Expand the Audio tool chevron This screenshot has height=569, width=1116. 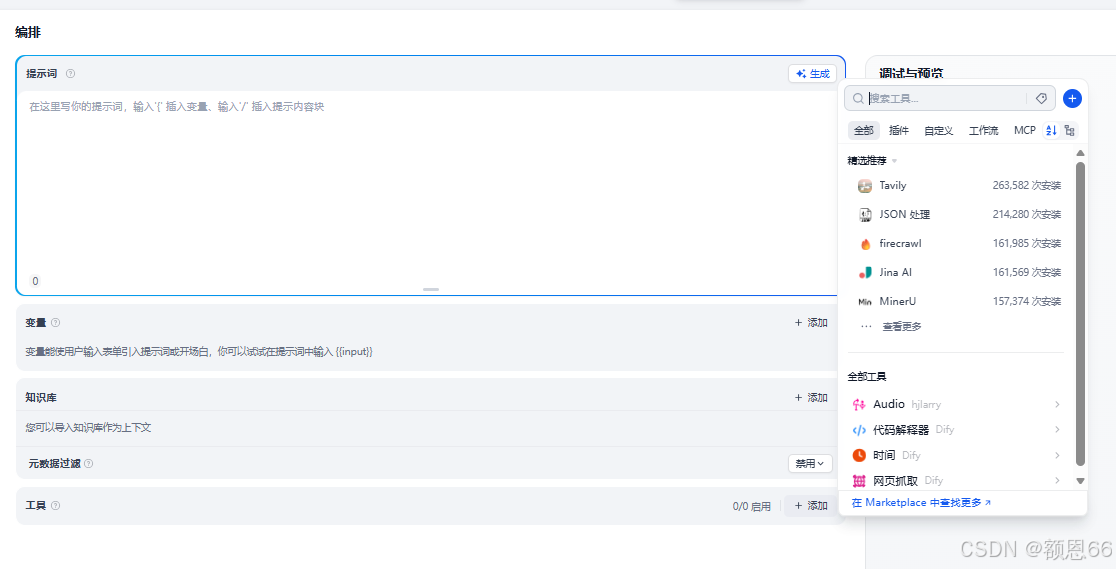click(1058, 404)
